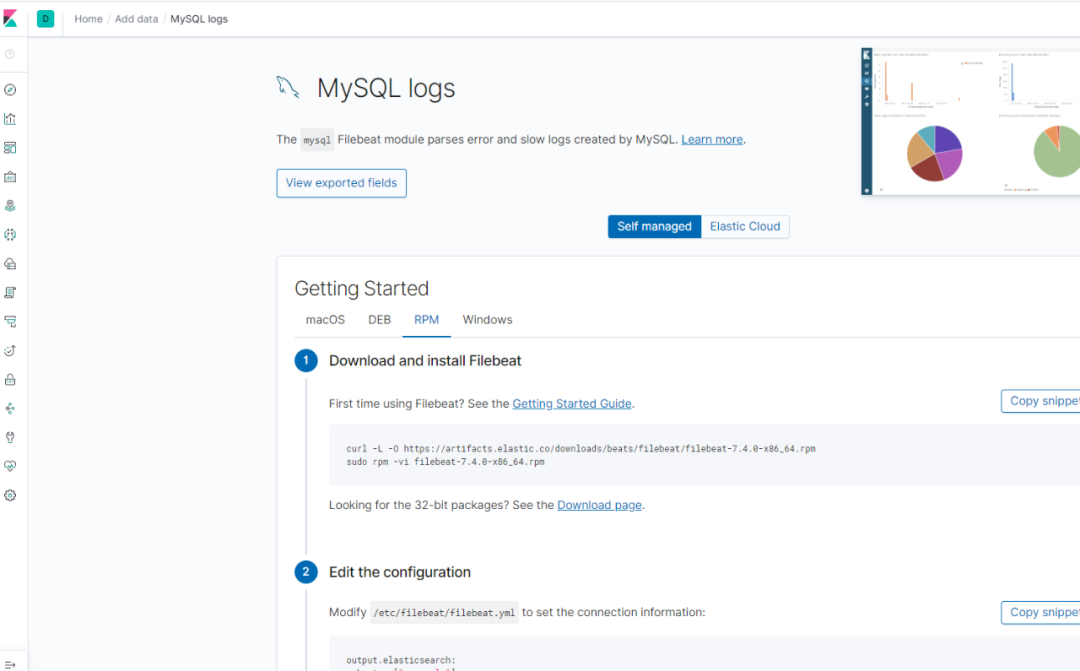This screenshot has width=1080, height=671.
Task: Click the Getting Started heading
Action: pyautogui.click(x=362, y=289)
